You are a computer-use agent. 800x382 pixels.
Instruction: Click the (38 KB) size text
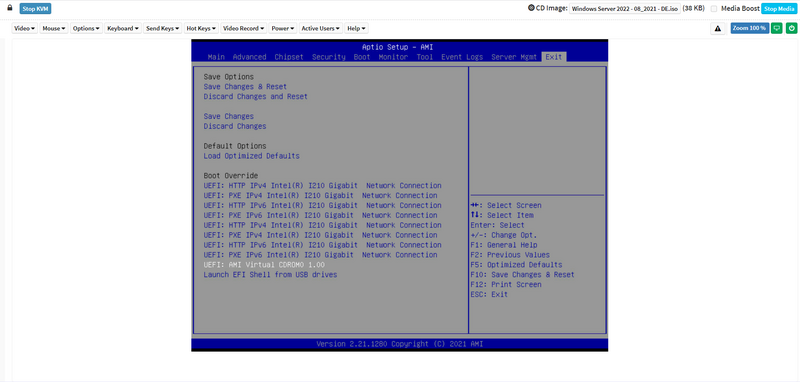694,9
